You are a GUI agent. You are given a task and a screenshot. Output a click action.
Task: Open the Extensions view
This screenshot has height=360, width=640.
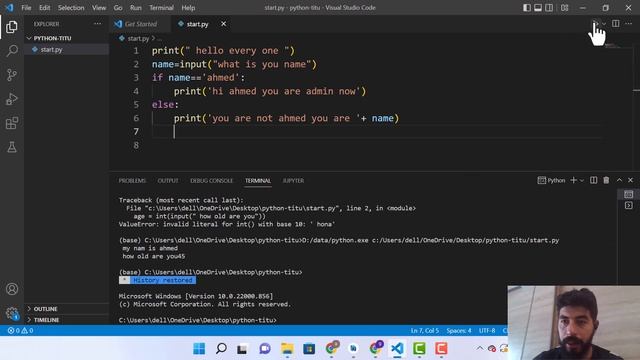click(x=12, y=123)
